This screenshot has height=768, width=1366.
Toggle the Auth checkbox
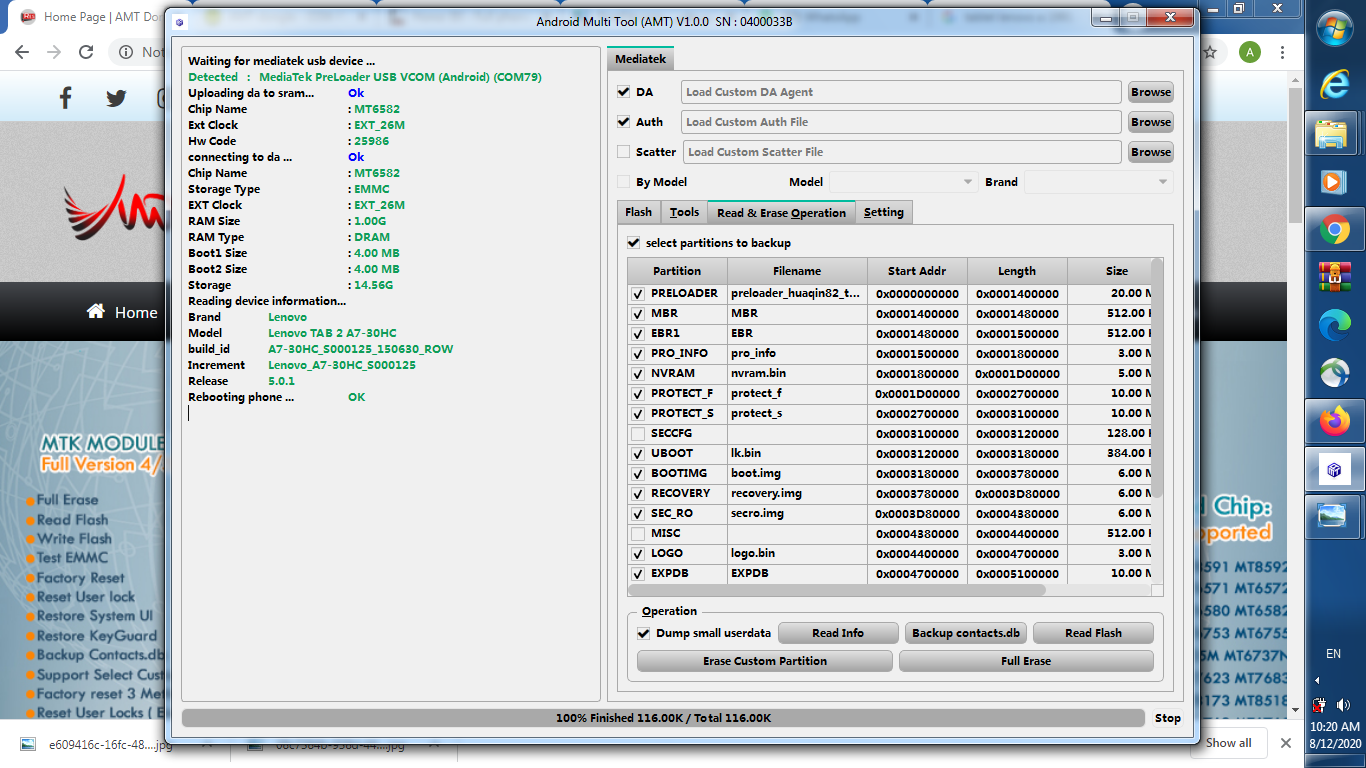(624, 122)
